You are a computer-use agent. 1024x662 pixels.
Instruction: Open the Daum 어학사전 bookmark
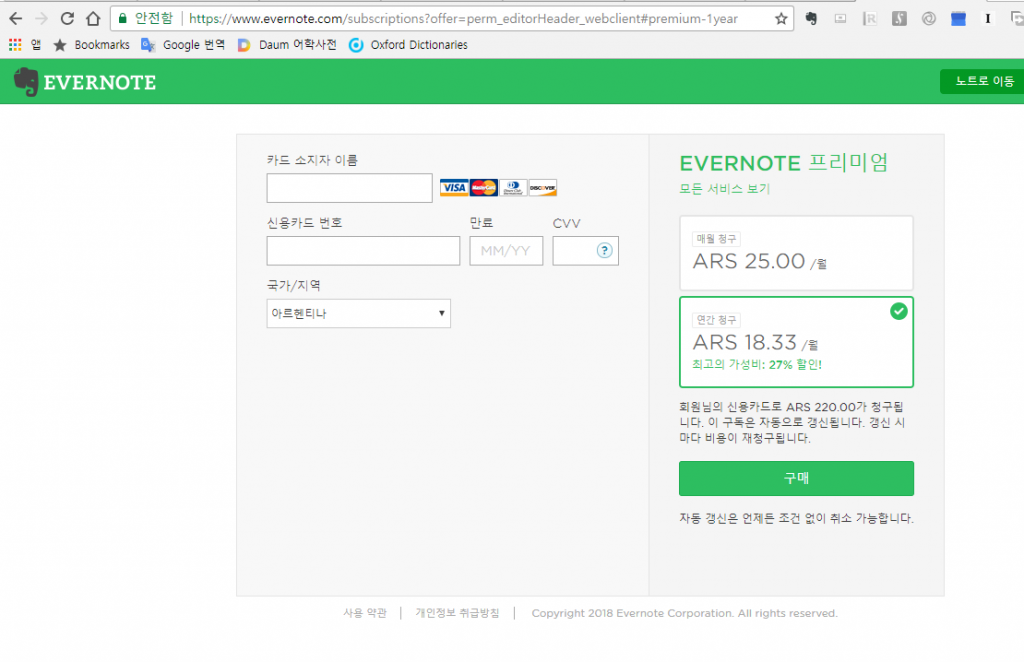(287, 44)
